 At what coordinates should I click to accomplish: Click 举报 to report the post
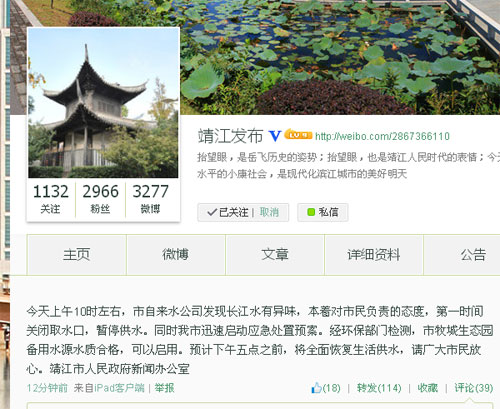click(x=164, y=388)
